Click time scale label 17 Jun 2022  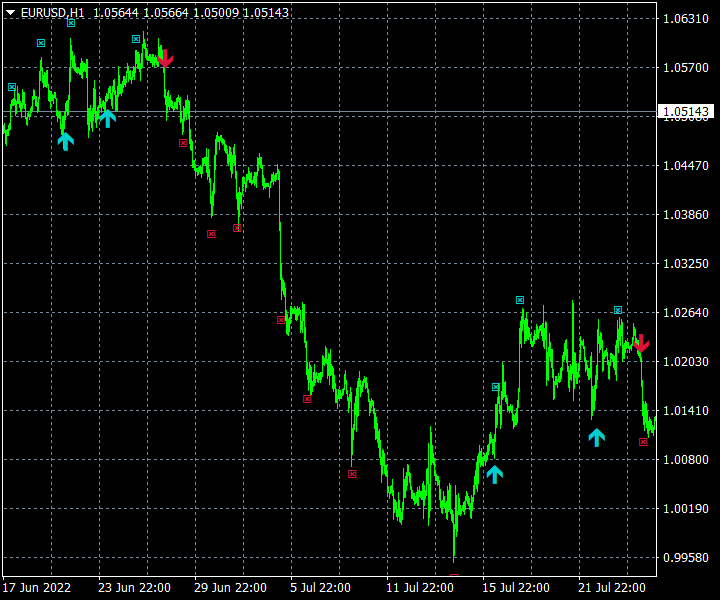point(37,588)
